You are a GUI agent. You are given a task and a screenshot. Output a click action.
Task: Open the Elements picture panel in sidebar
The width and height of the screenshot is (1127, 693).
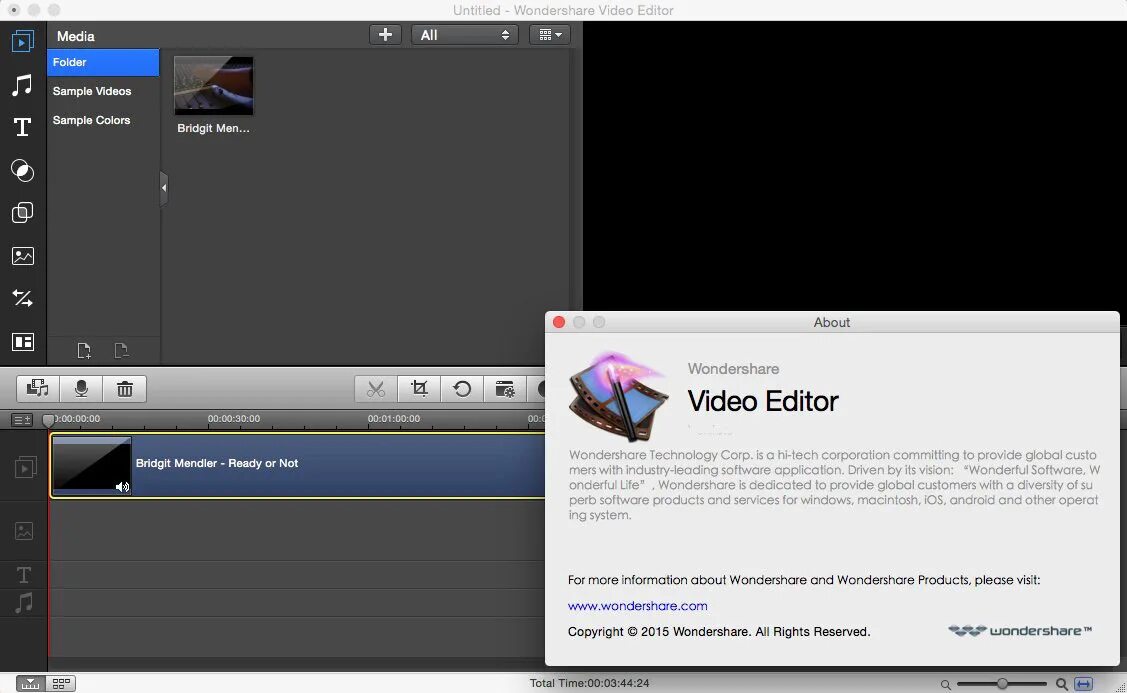coord(22,256)
